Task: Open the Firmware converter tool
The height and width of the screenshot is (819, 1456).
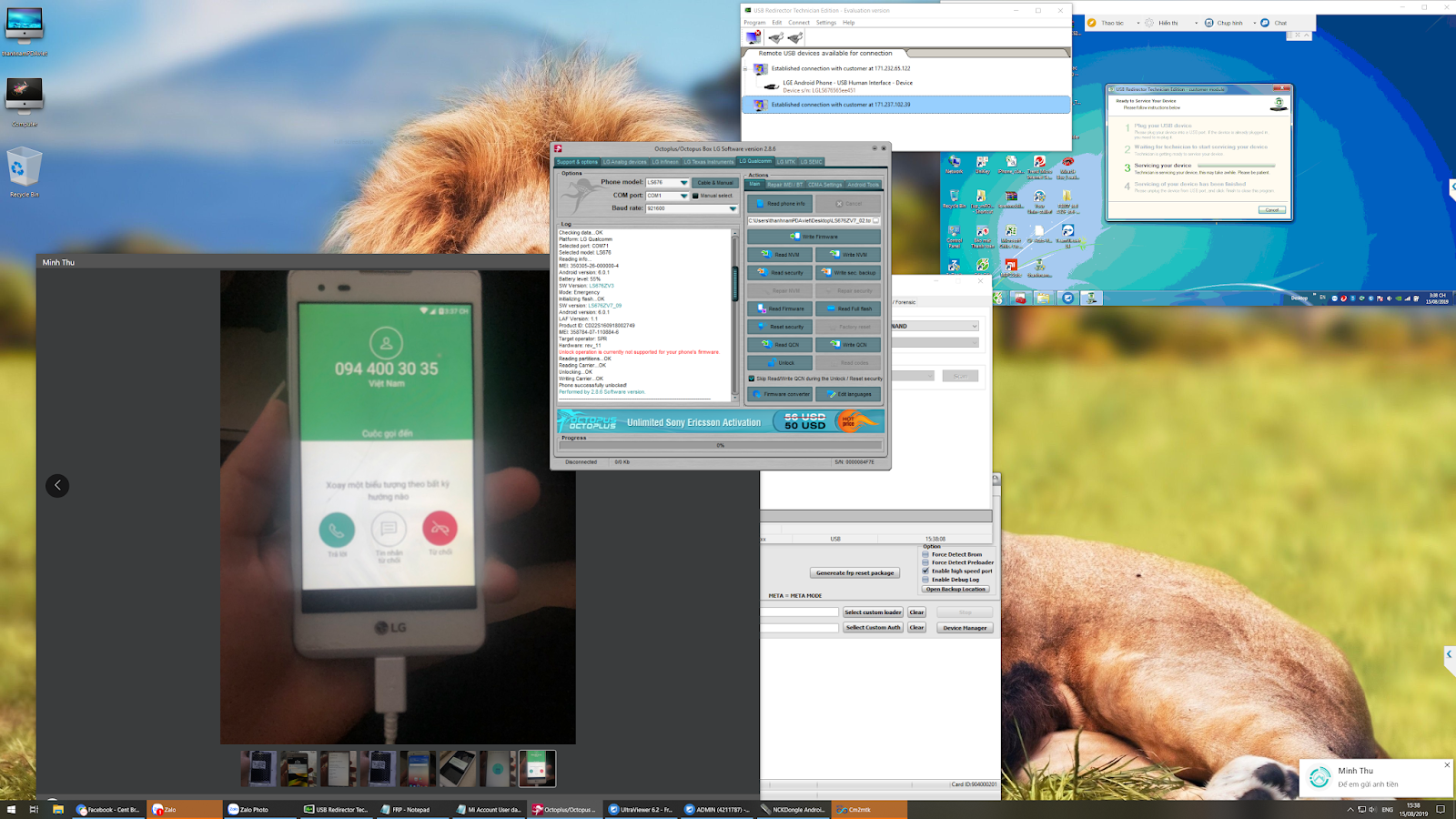Action: pyautogui.click(x=780, y=394)
